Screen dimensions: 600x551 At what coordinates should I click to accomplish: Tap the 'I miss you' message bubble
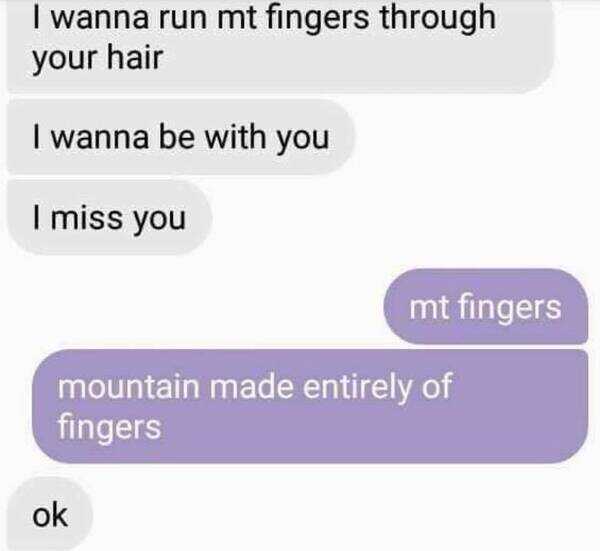(109, 217)
